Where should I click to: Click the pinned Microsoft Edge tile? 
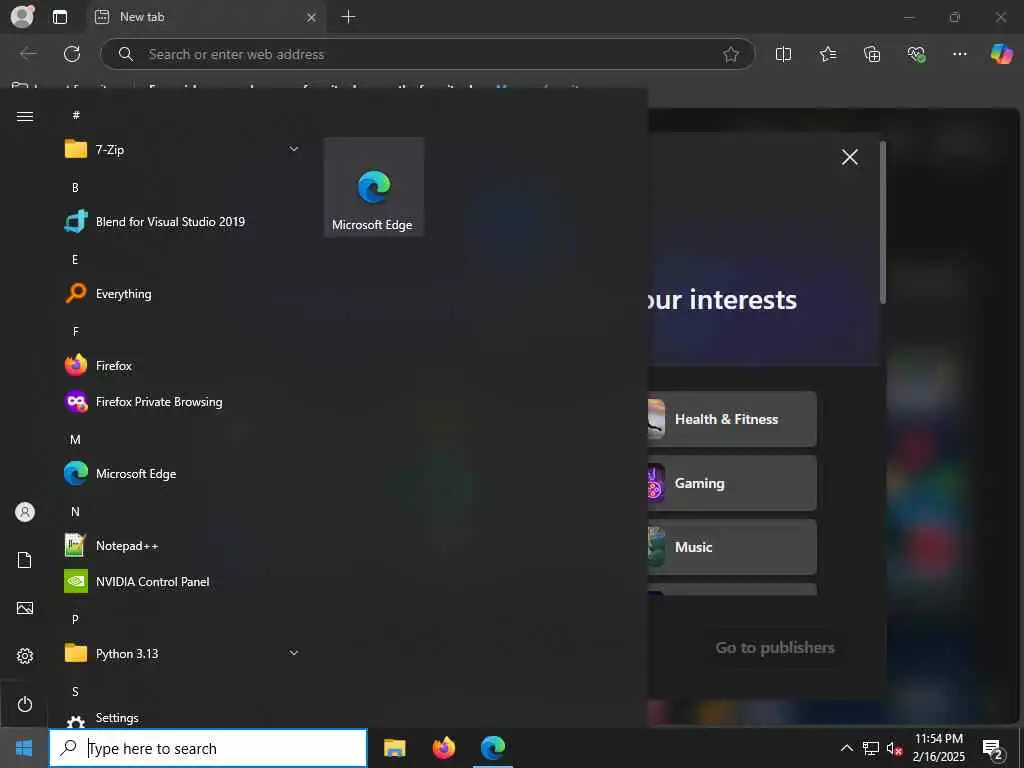[374, 187]
